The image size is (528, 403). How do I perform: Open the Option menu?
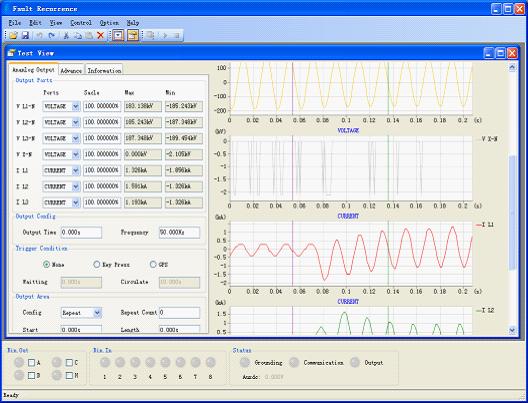(x=109, y=23)
